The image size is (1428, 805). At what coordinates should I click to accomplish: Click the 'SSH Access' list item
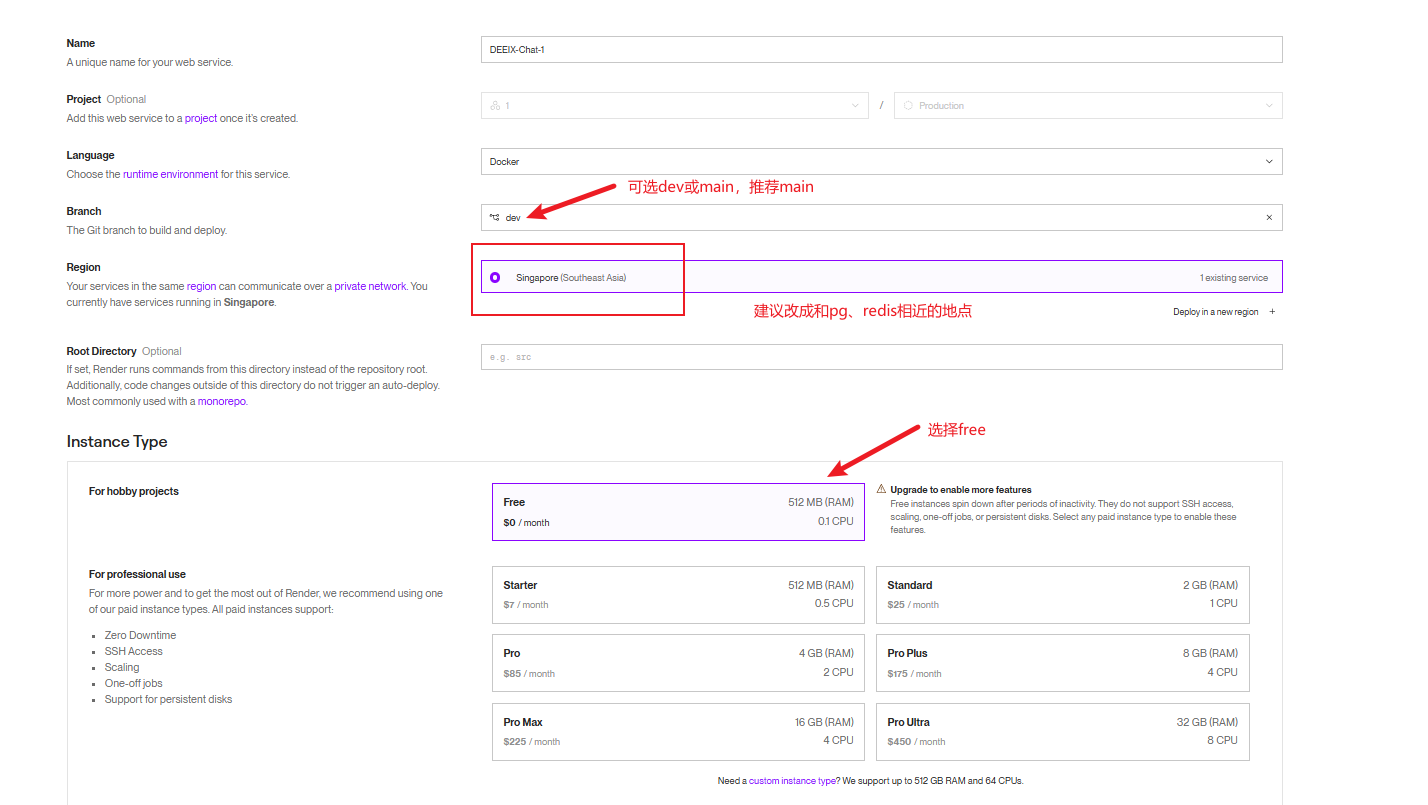tap(133, 651)
